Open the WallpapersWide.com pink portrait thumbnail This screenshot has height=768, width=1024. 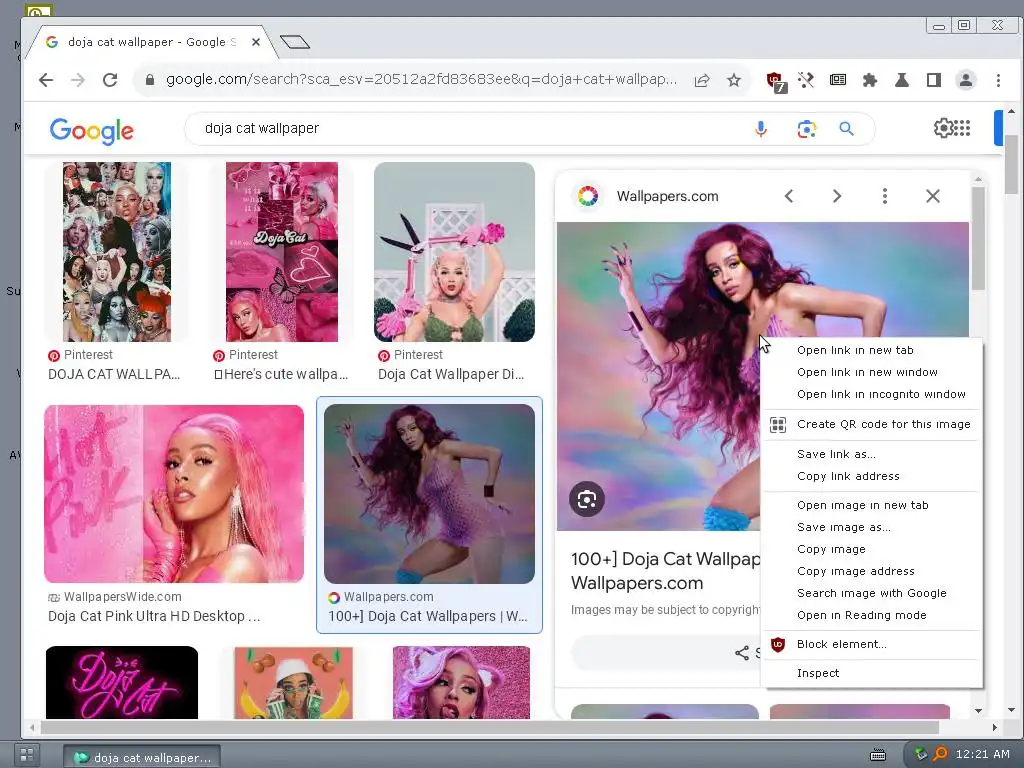[x=174, y=494]
